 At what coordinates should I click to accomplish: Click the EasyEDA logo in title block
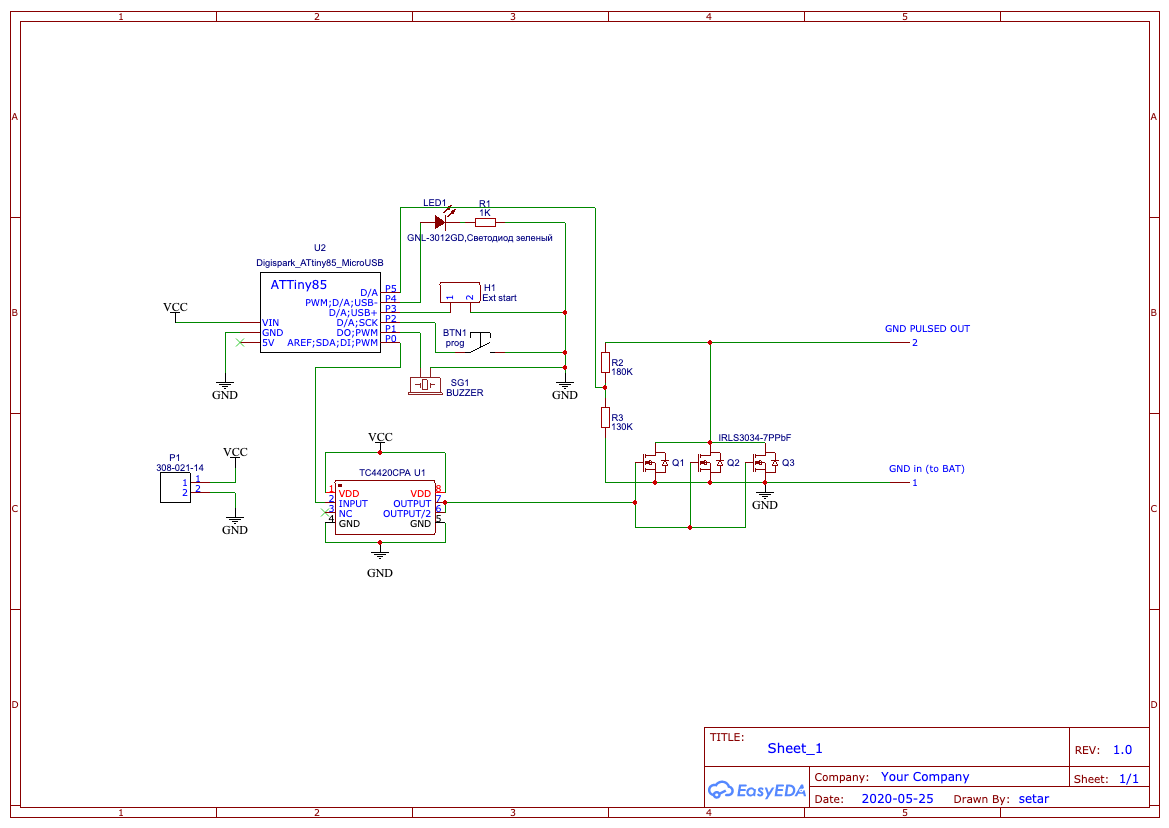[757, 791]
